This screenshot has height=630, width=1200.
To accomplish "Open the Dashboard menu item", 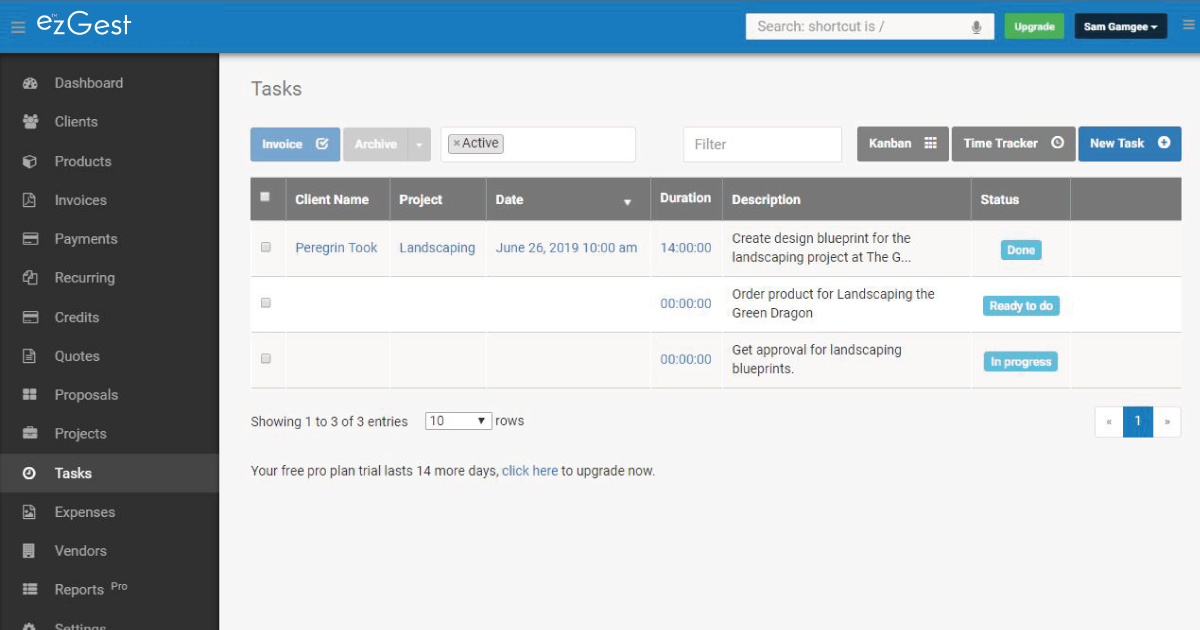I will pos(89,83).
